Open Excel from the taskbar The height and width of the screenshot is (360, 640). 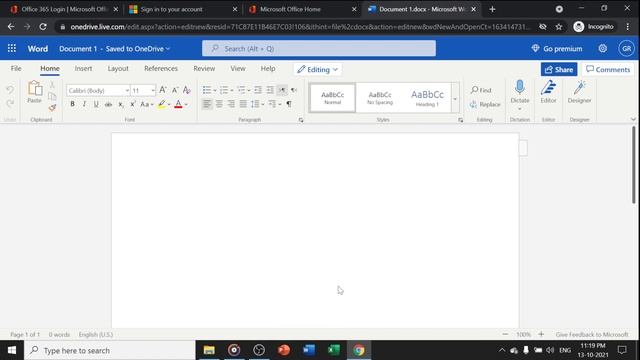(x=334, y=350)
